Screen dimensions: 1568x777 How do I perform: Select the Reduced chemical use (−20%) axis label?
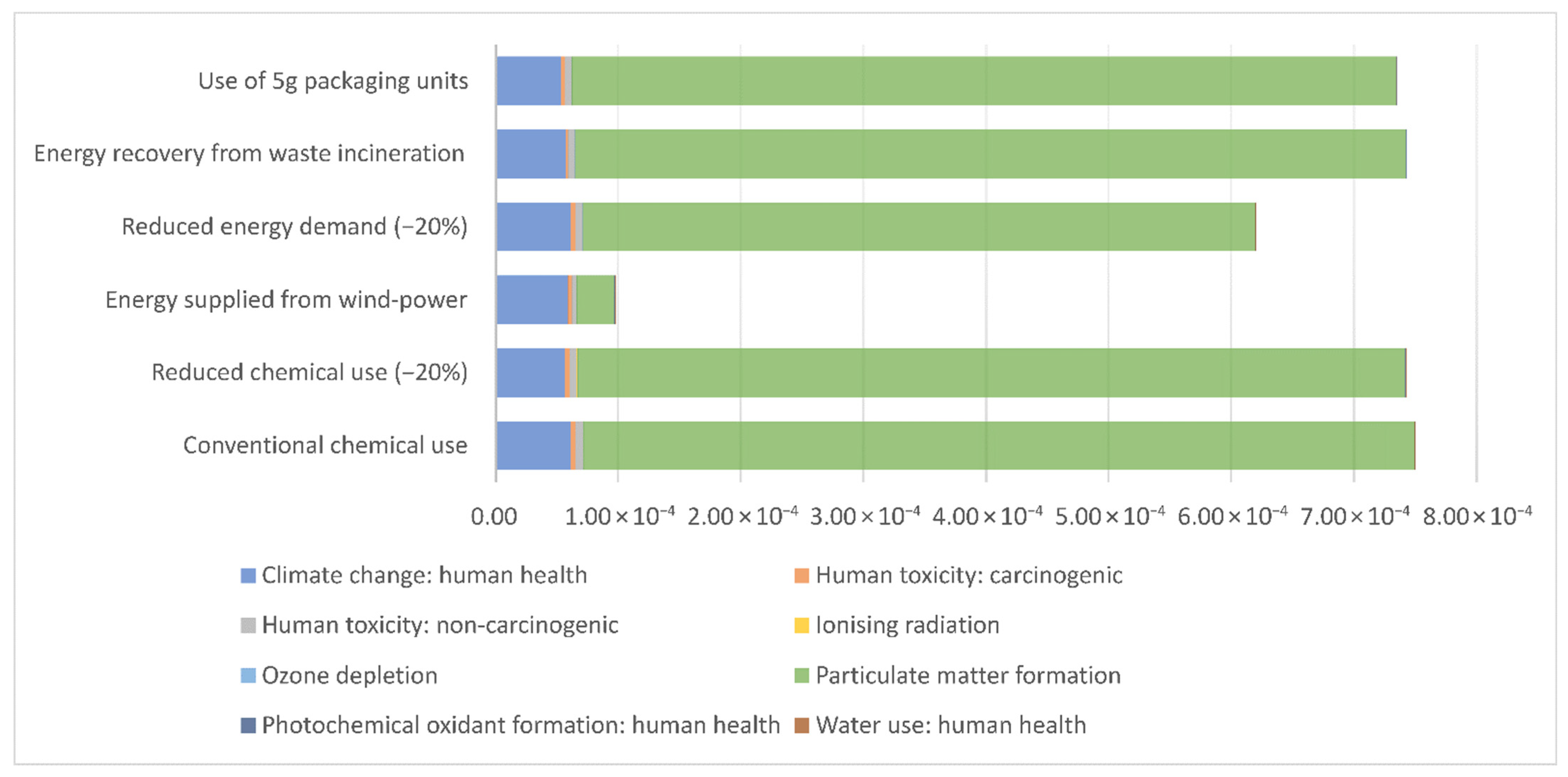pyautogui.click(x=309, y=372)
